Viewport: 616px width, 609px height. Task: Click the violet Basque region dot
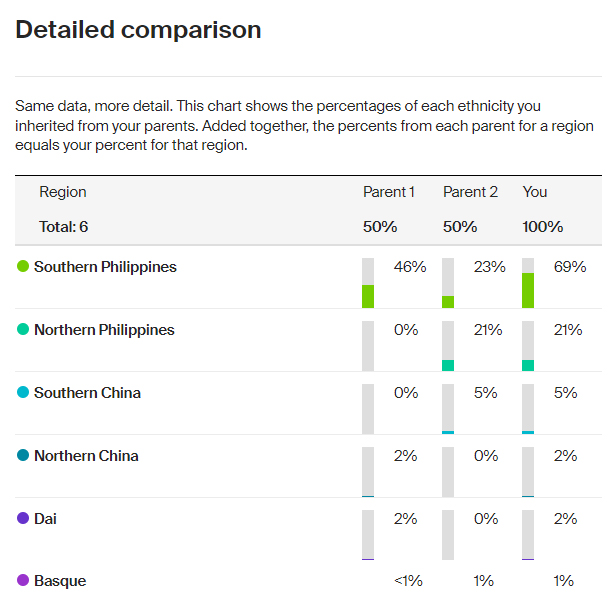point(23,580)
